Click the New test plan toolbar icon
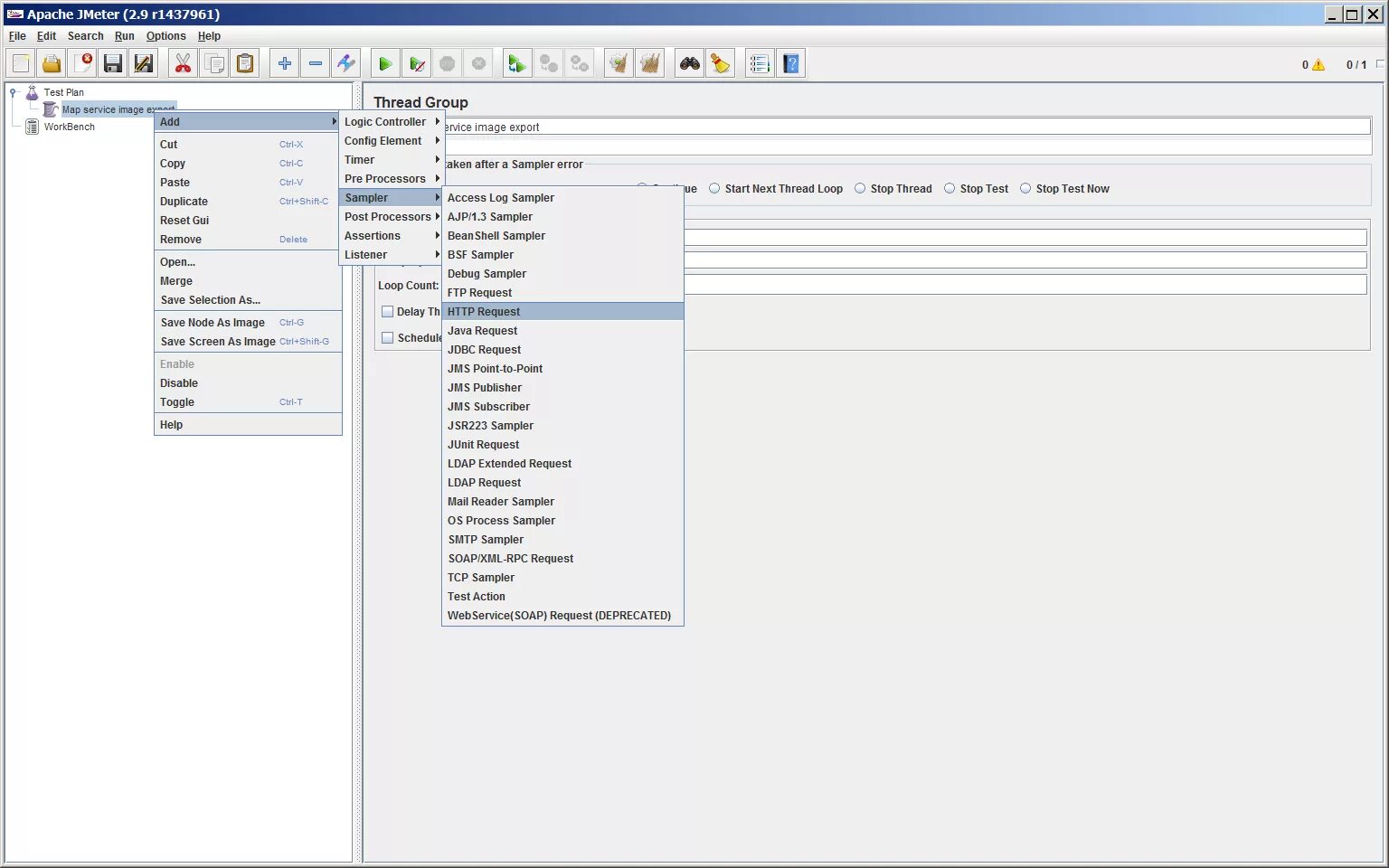Screen dimensions: 1389x868 coord(22,63)
